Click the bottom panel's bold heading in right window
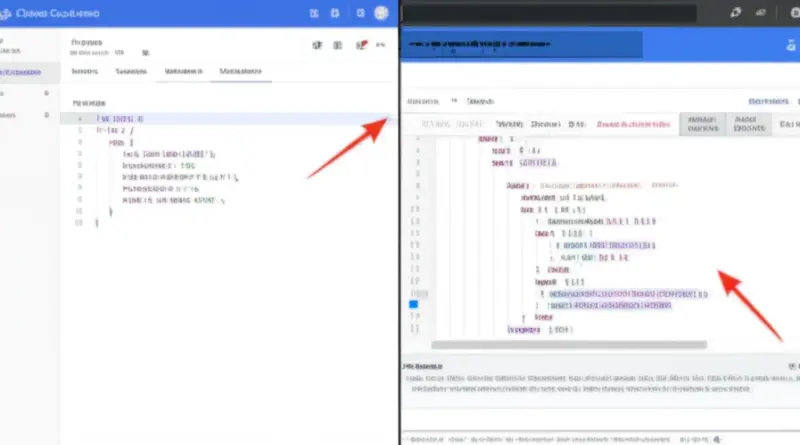This screenshot has height=445, width=800. (422, 366)
